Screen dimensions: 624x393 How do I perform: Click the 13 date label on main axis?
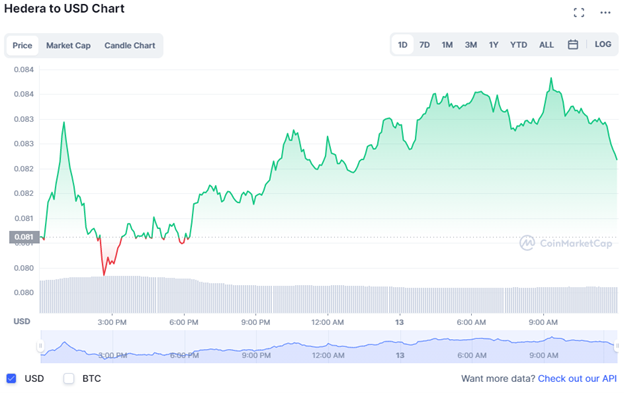(x=399, y=322)
